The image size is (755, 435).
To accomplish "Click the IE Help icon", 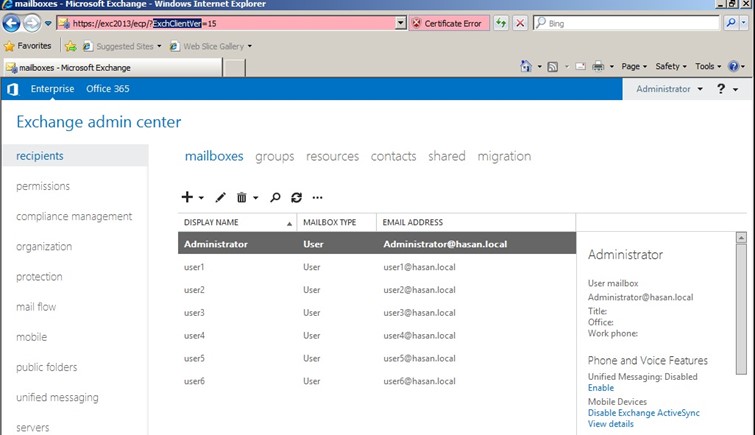I will coord(733,66).
